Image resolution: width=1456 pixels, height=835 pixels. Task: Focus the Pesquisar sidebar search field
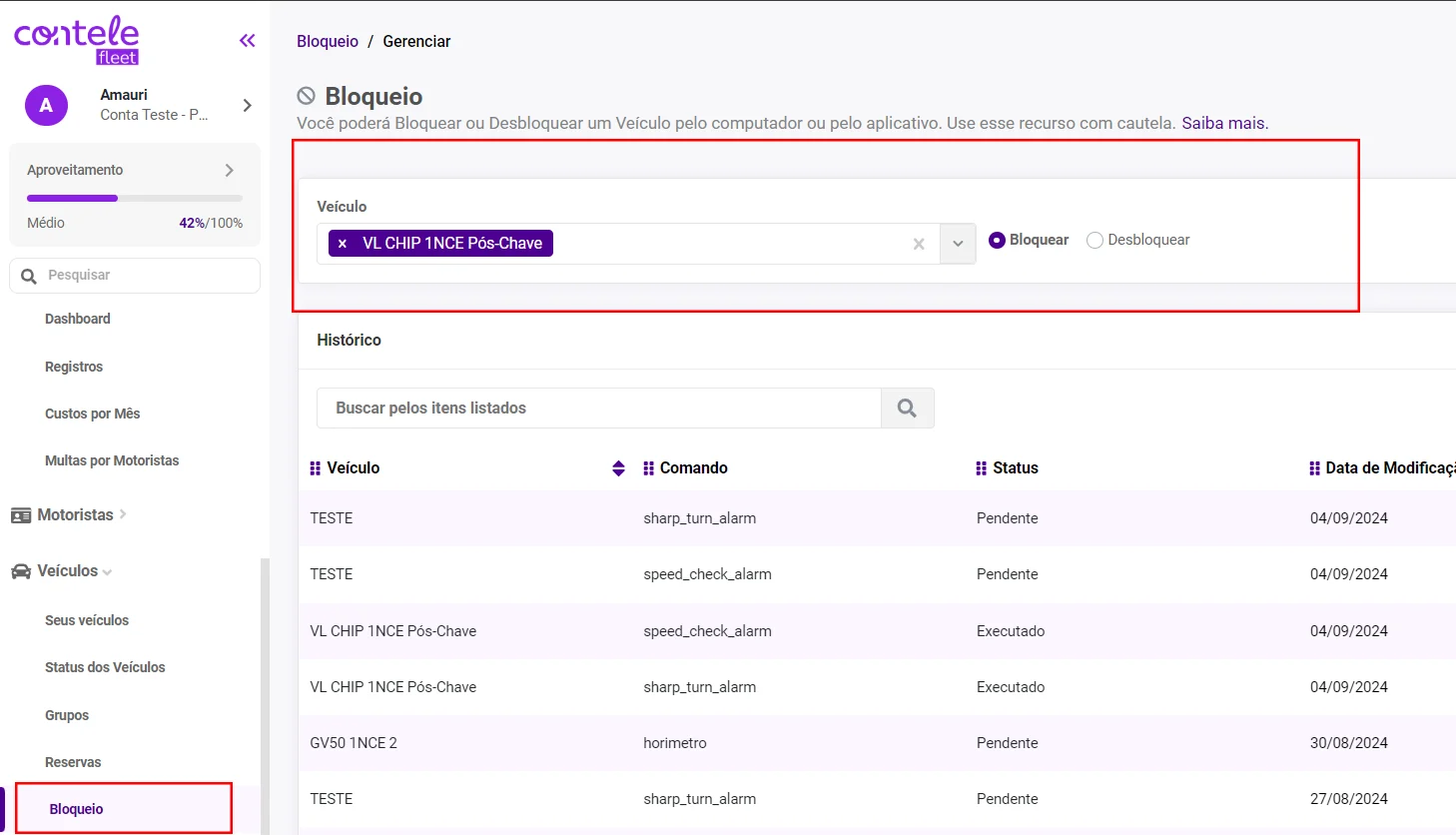[x=135, y=276]
